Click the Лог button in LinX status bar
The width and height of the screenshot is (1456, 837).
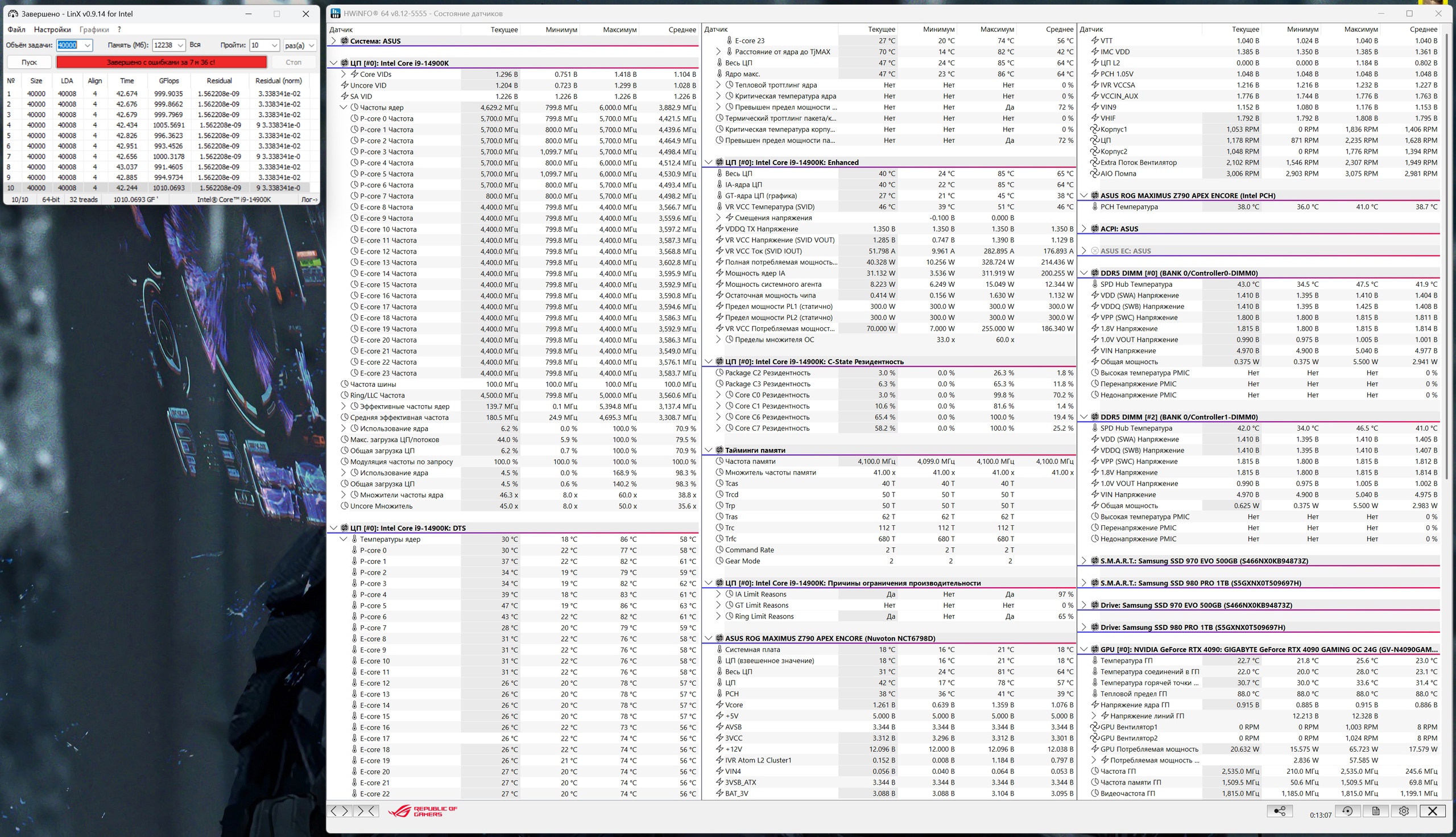coord(309,200)
